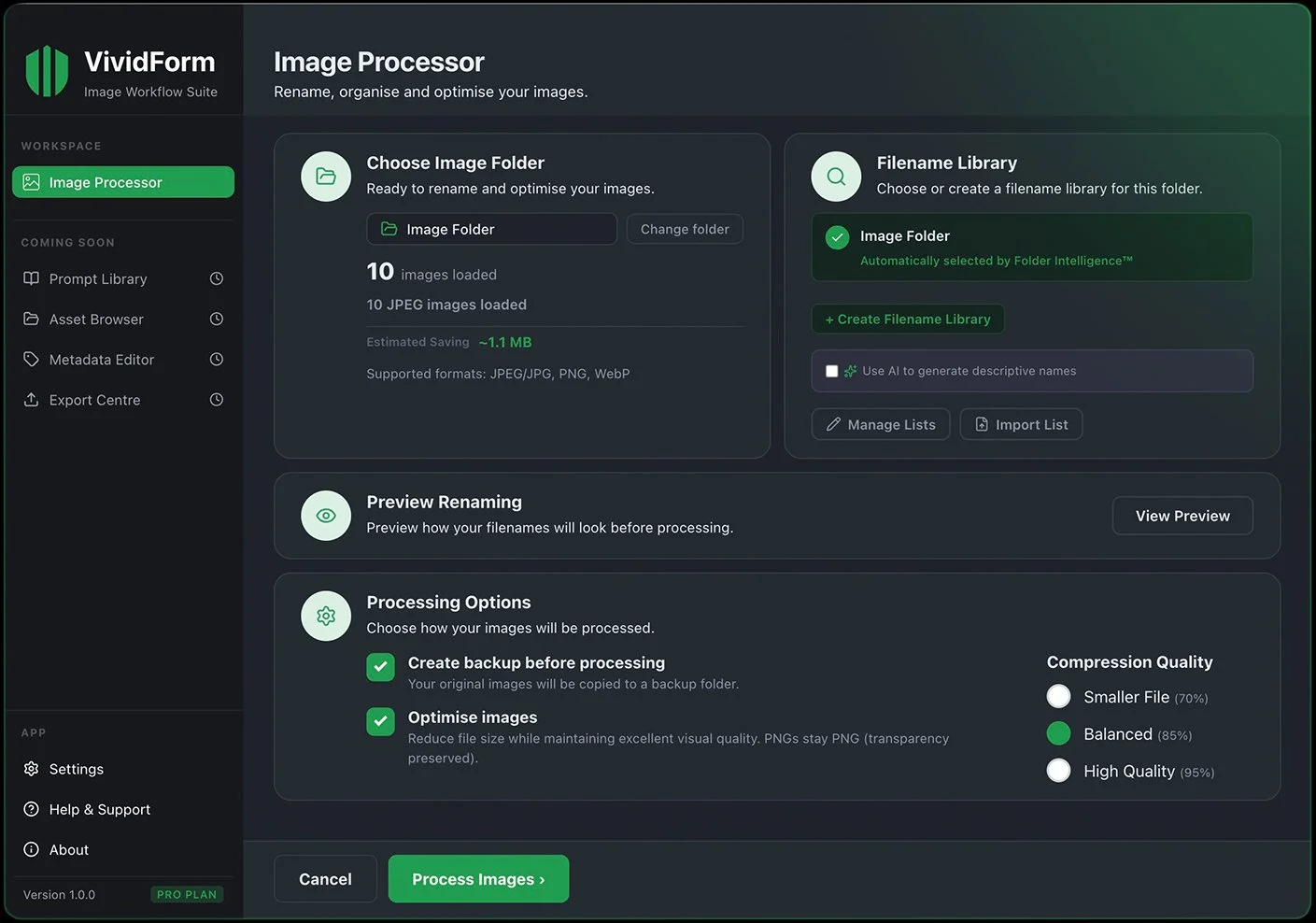Toggle the Optimise images checkbox

(380, 721)
